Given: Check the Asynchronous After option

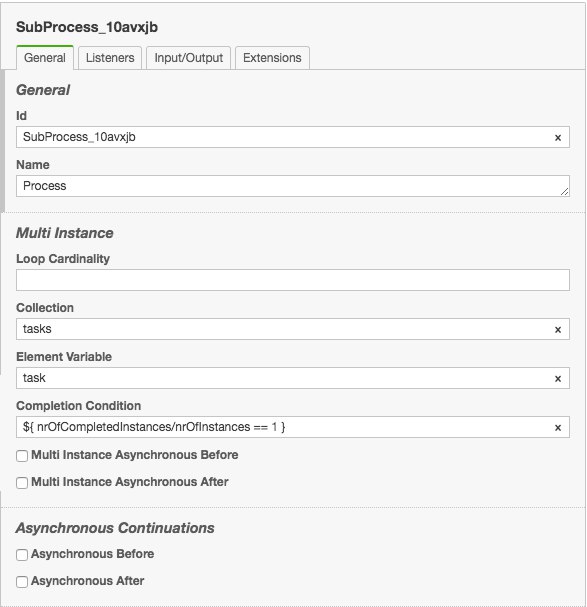Looking at the screenshot, I should [22, 581].
